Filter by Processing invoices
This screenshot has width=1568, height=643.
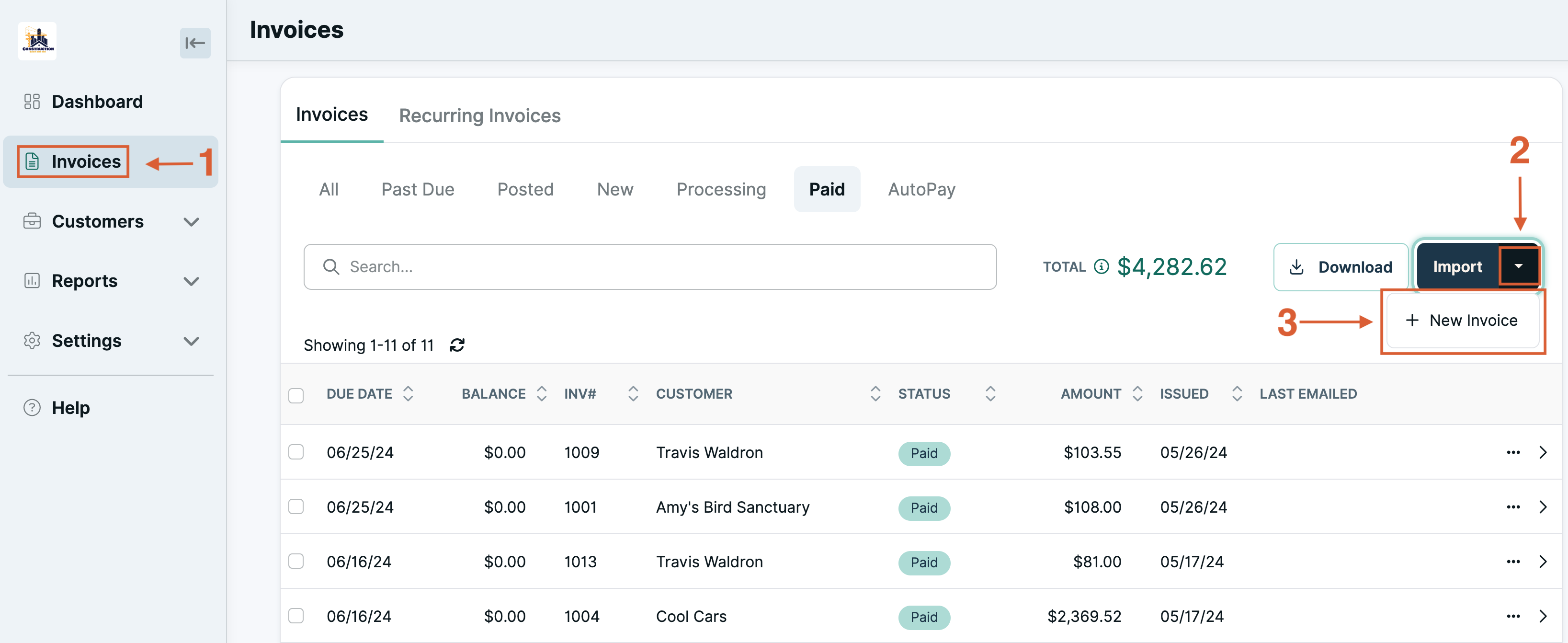pyautogui.click(x=721, y=189)
